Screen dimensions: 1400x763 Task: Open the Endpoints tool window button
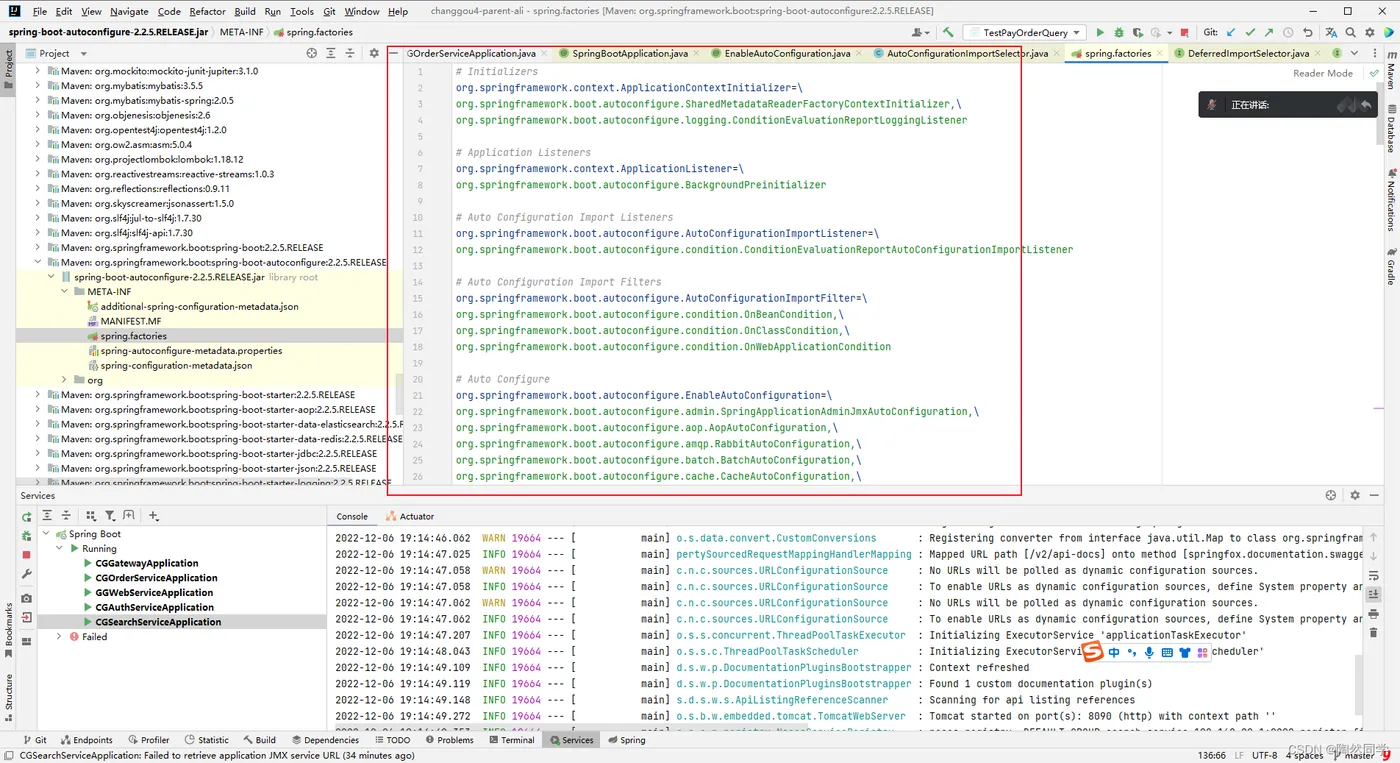point(85,740)
